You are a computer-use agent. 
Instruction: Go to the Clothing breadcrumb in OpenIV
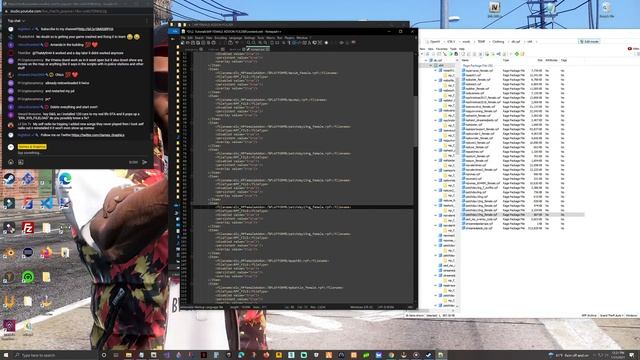pos(498,42)
